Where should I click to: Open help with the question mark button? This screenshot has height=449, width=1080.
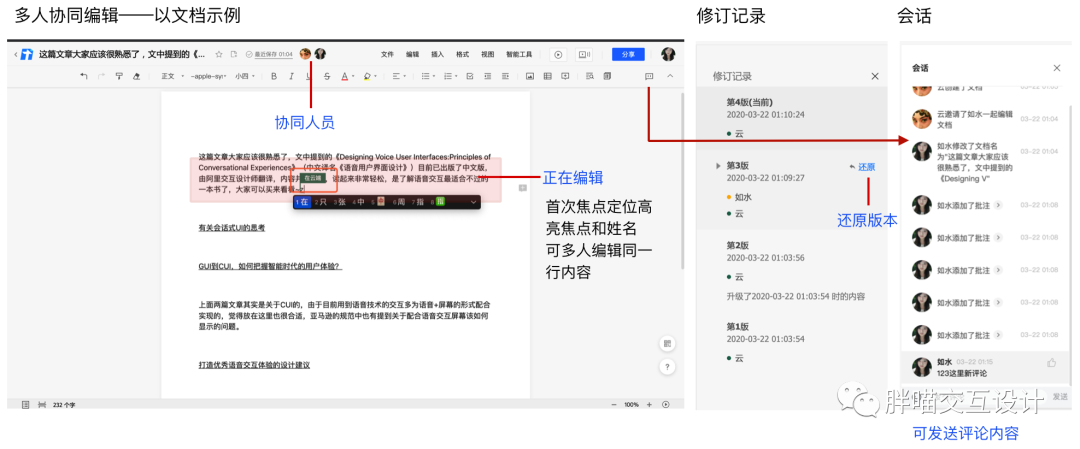pos(666,367)
